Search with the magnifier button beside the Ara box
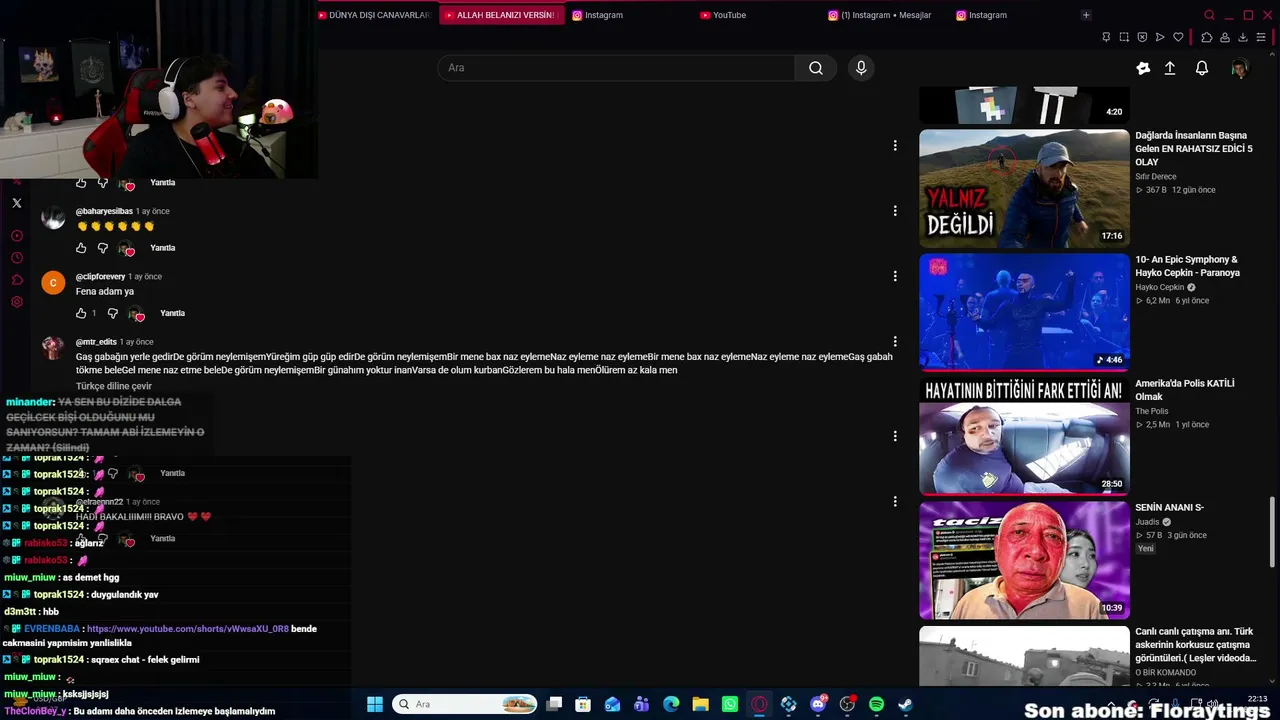 pyautogui.click(x=816, y=68)
